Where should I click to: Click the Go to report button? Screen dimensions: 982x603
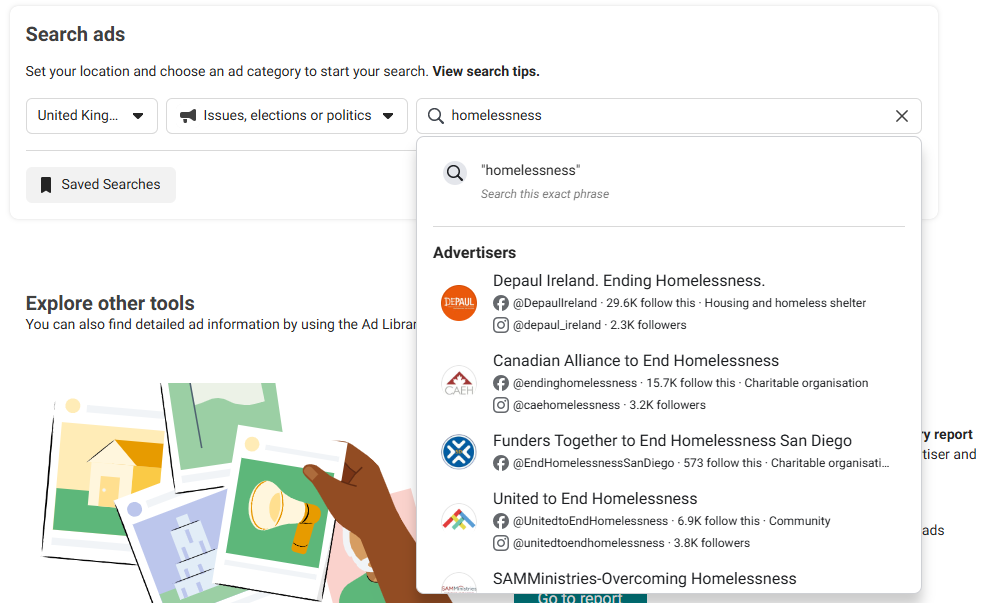point(580,598)
